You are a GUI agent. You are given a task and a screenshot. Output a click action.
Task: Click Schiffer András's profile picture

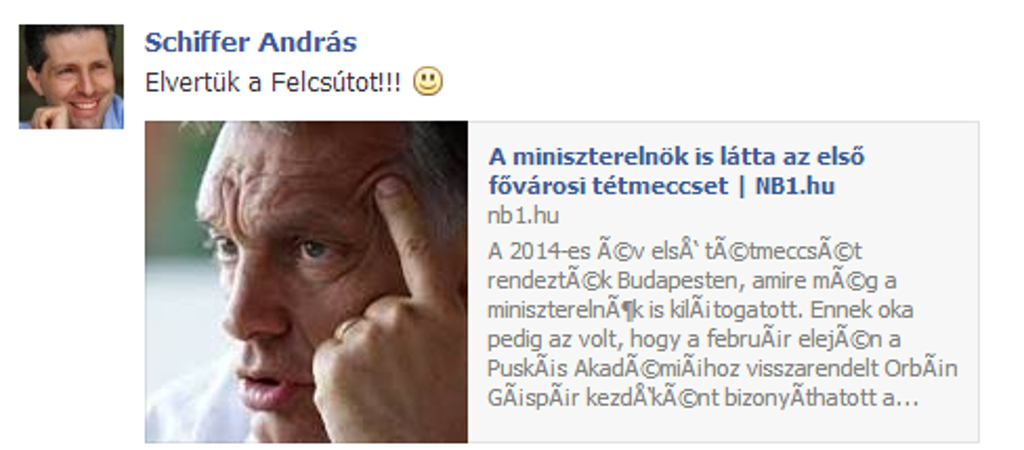point(71,76)
